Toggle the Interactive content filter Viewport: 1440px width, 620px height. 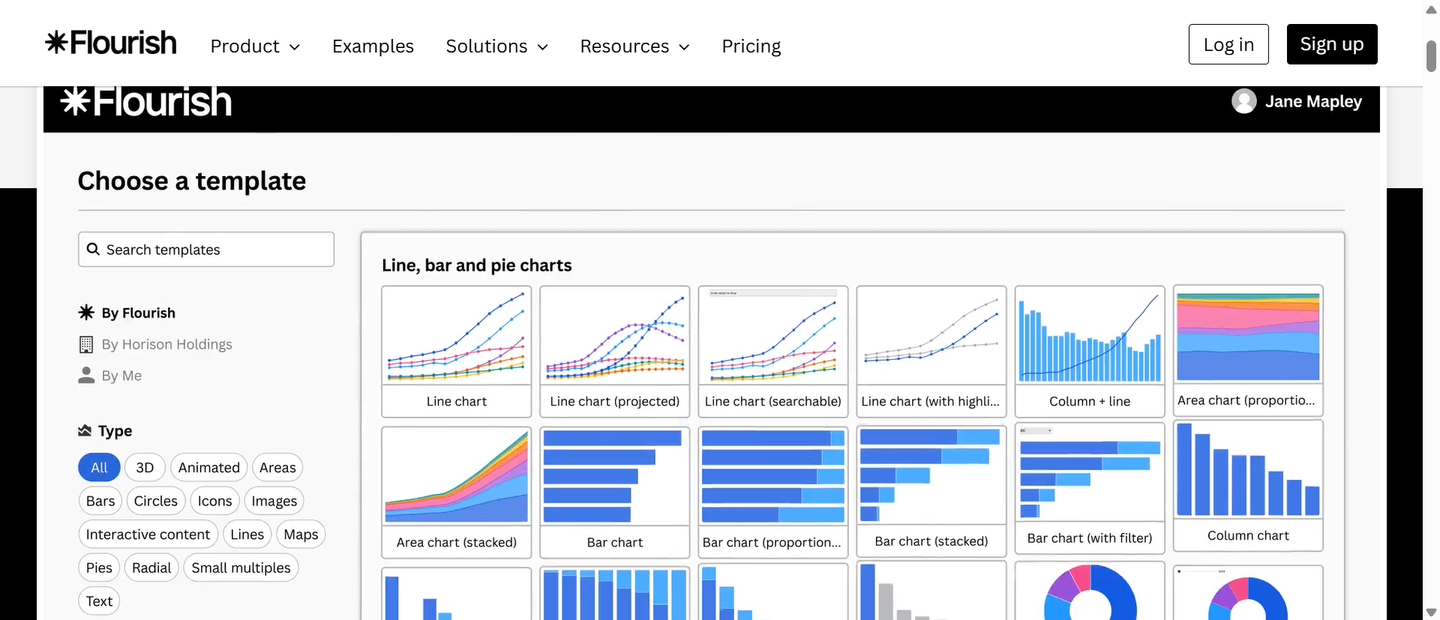click(148, 535)
